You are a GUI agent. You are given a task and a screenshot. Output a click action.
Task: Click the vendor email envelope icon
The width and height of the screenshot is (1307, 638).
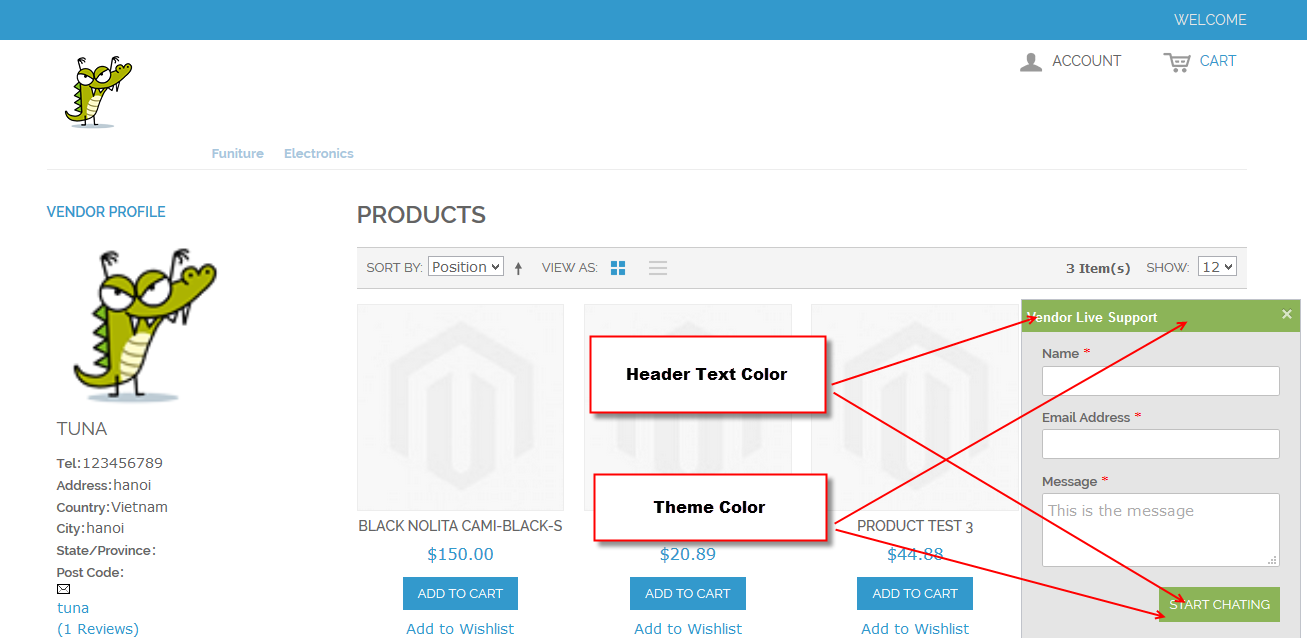[x=63, y=589]
